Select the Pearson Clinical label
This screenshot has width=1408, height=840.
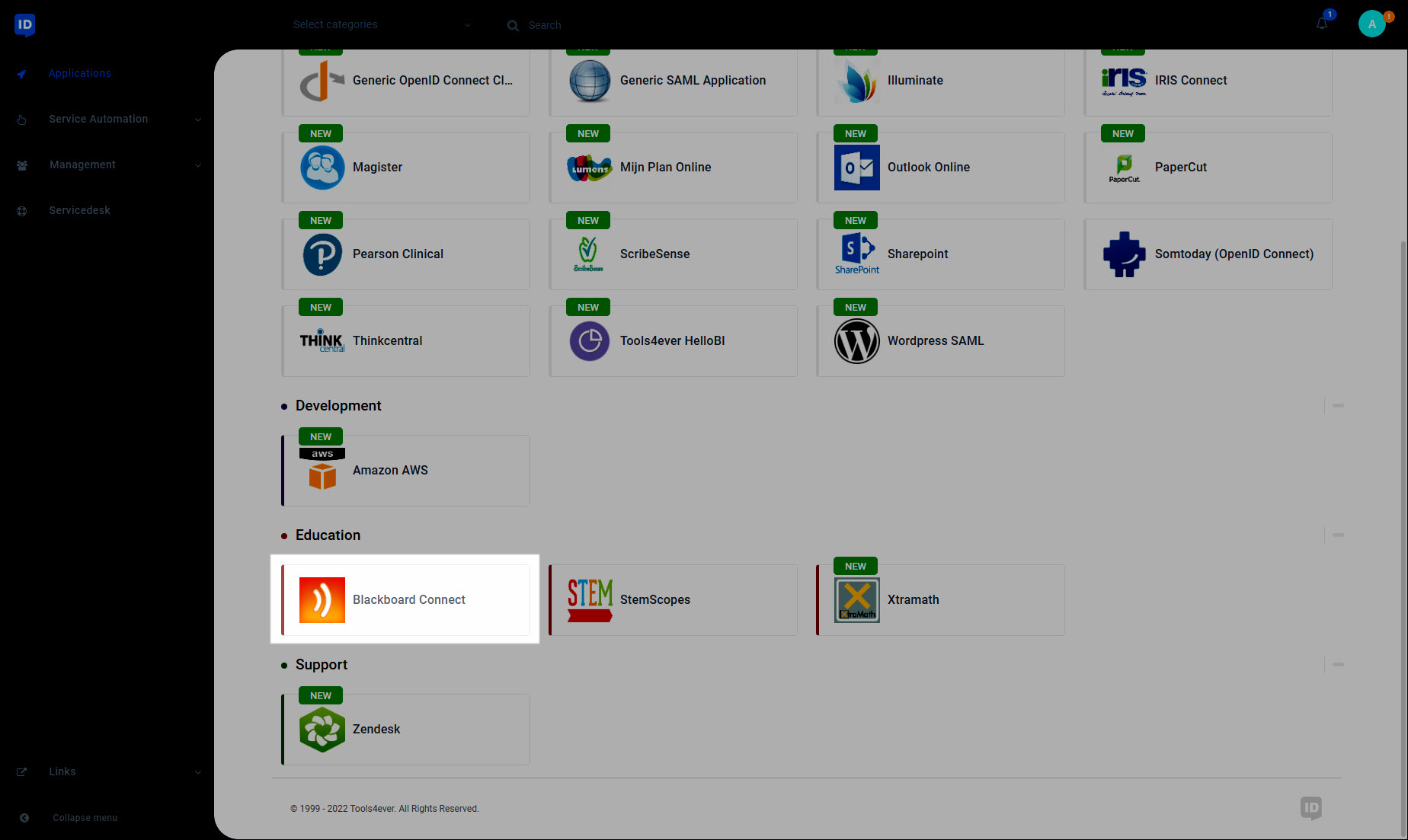[398, 254]
